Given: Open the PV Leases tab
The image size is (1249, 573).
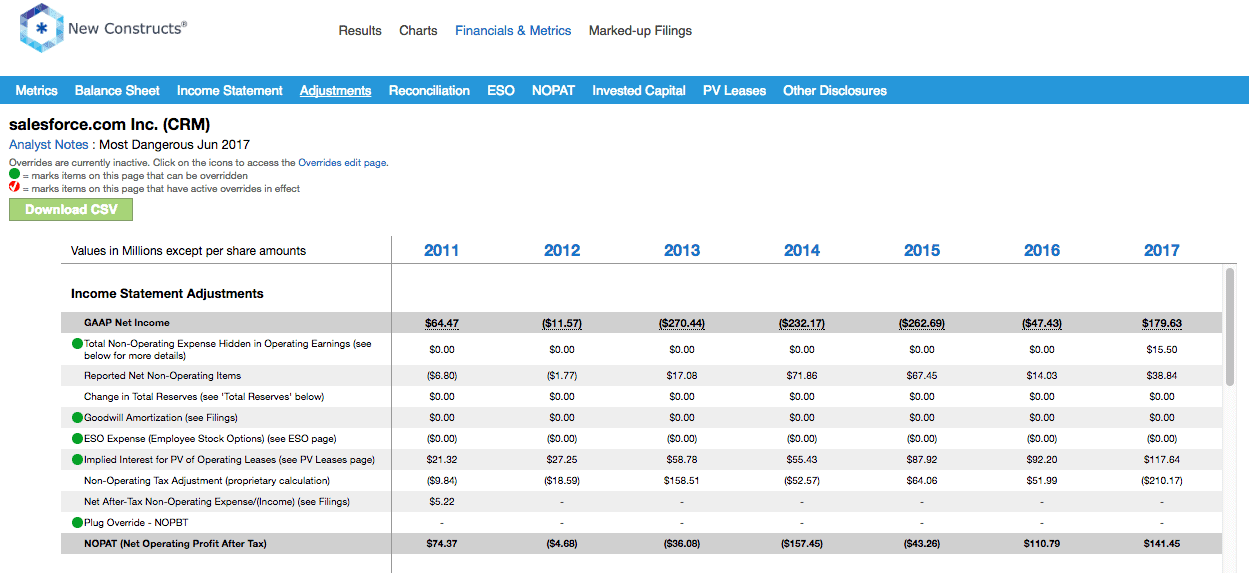Looking at the screenshot, I should (x=735, y=90).
